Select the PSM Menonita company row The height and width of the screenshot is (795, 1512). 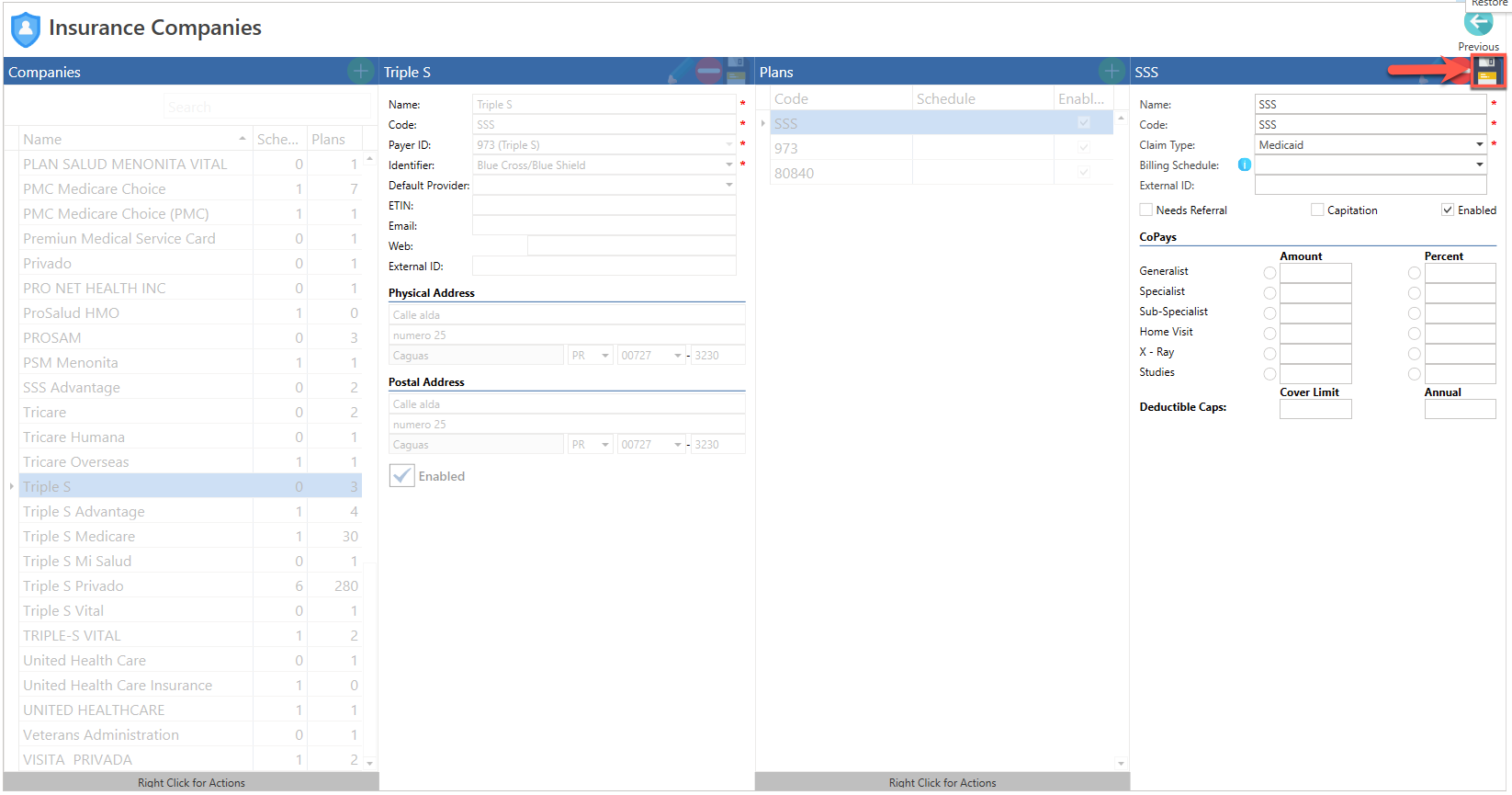coord(190,362)
